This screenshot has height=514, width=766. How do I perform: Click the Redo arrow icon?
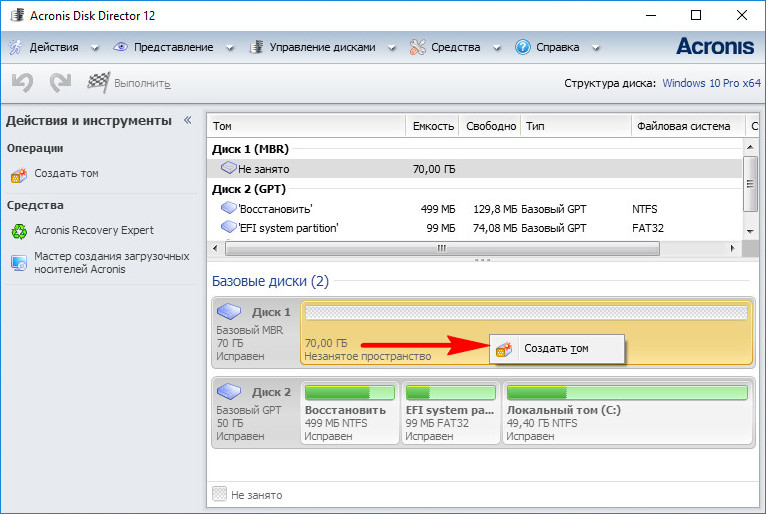tap(60, 83)
